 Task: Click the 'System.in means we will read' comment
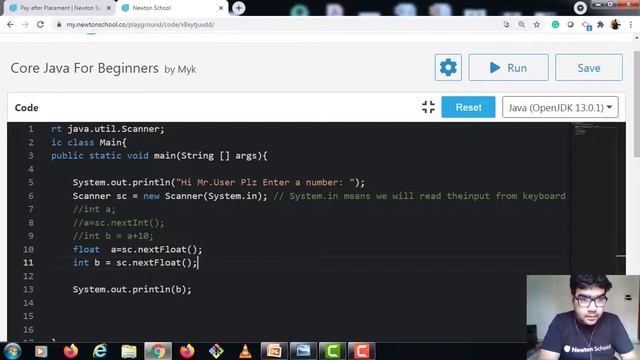[x=420, y=196]
